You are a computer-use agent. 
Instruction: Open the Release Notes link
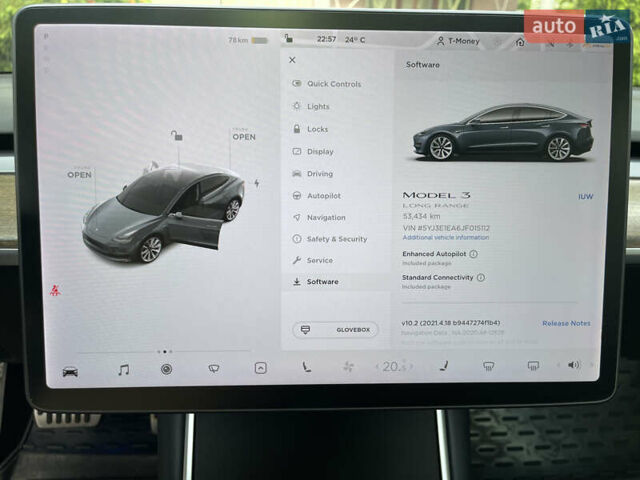[x=566, y=323]
